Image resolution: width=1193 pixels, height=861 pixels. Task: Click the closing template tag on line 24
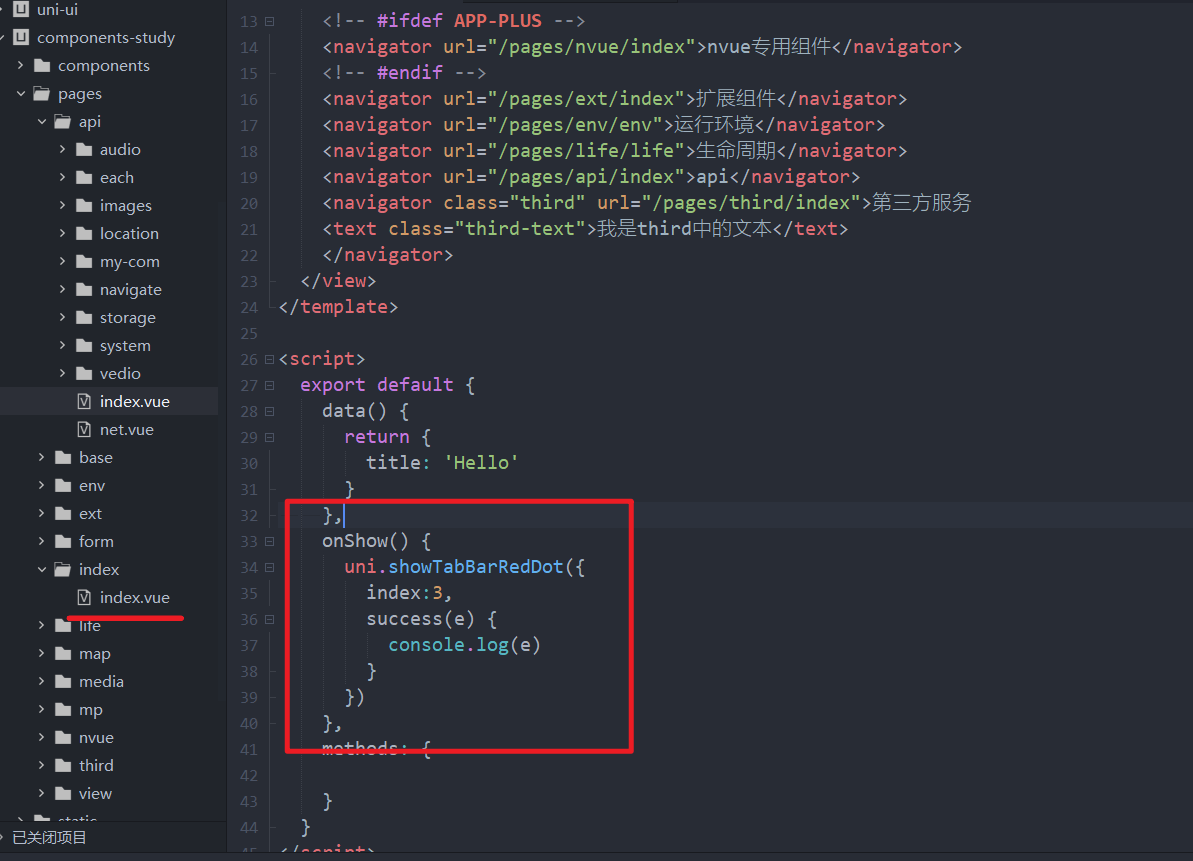pyautogui.click(x=338, y=307)
